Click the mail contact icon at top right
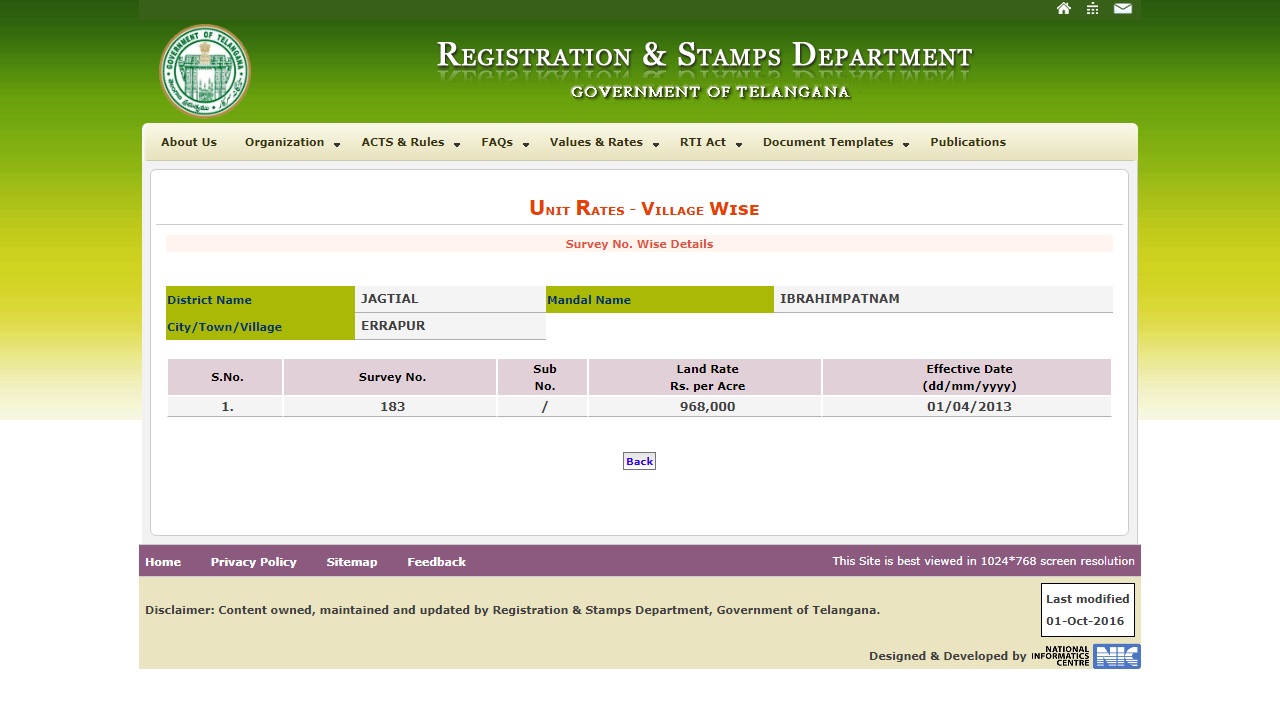1280x720 pixels. (x=1122, y=9)
